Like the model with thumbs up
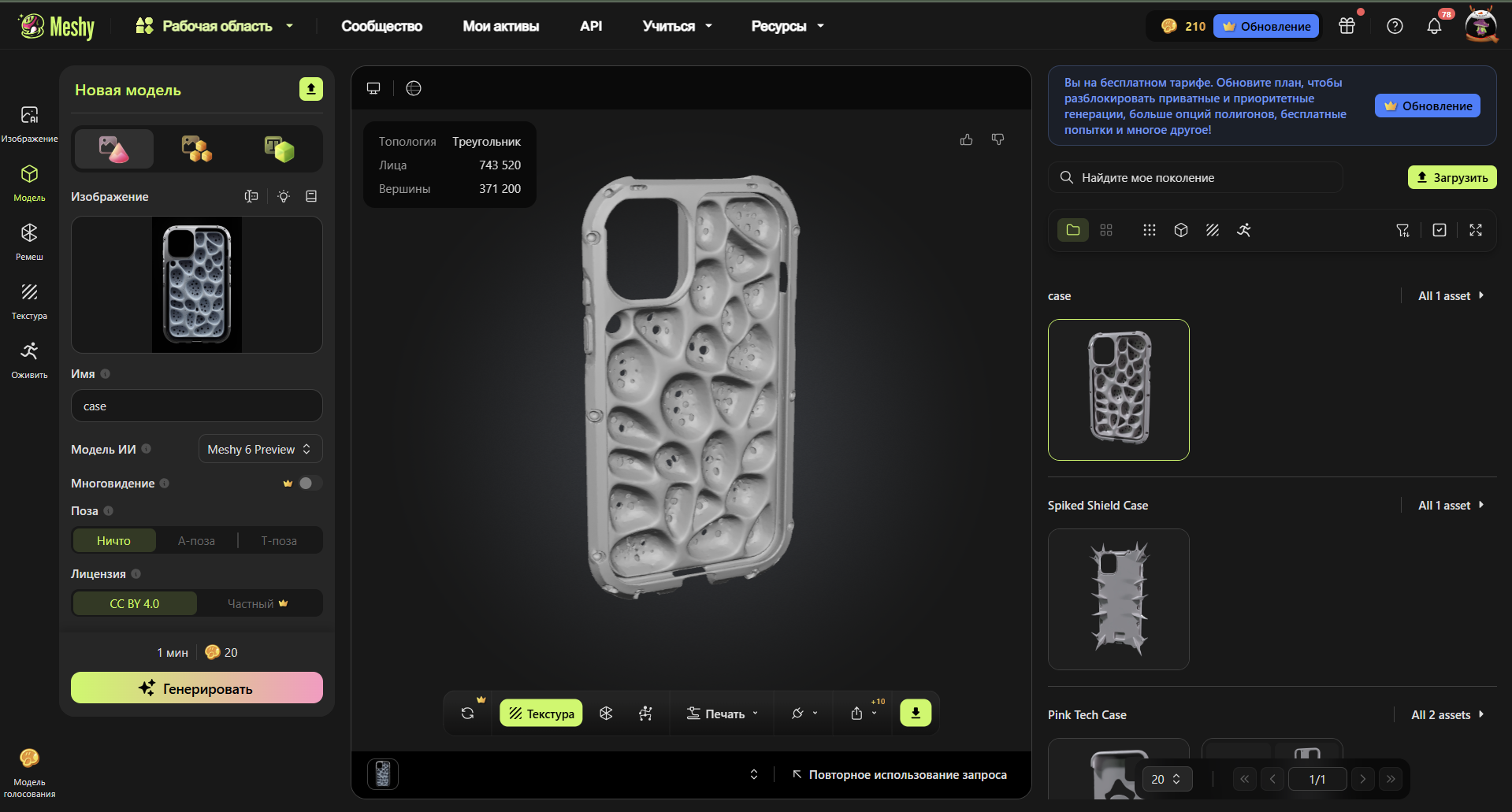Viewport: 1512px width, 812px height. (x=966, y=139)
